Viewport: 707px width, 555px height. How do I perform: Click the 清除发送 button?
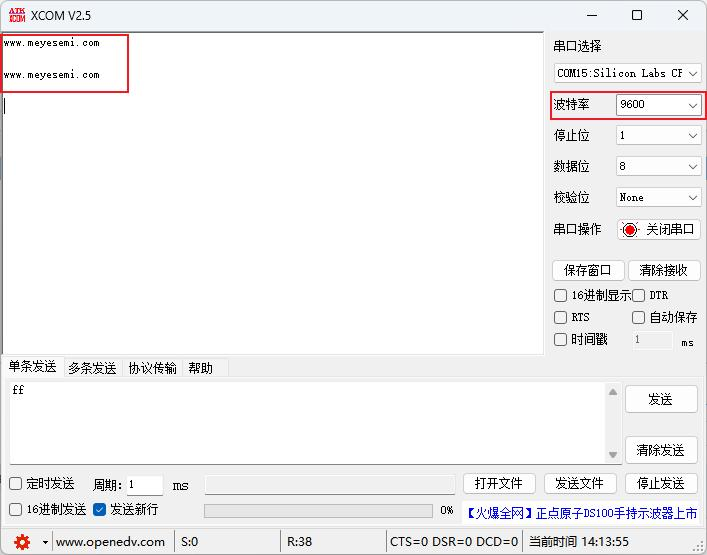(x=661, y=450)
